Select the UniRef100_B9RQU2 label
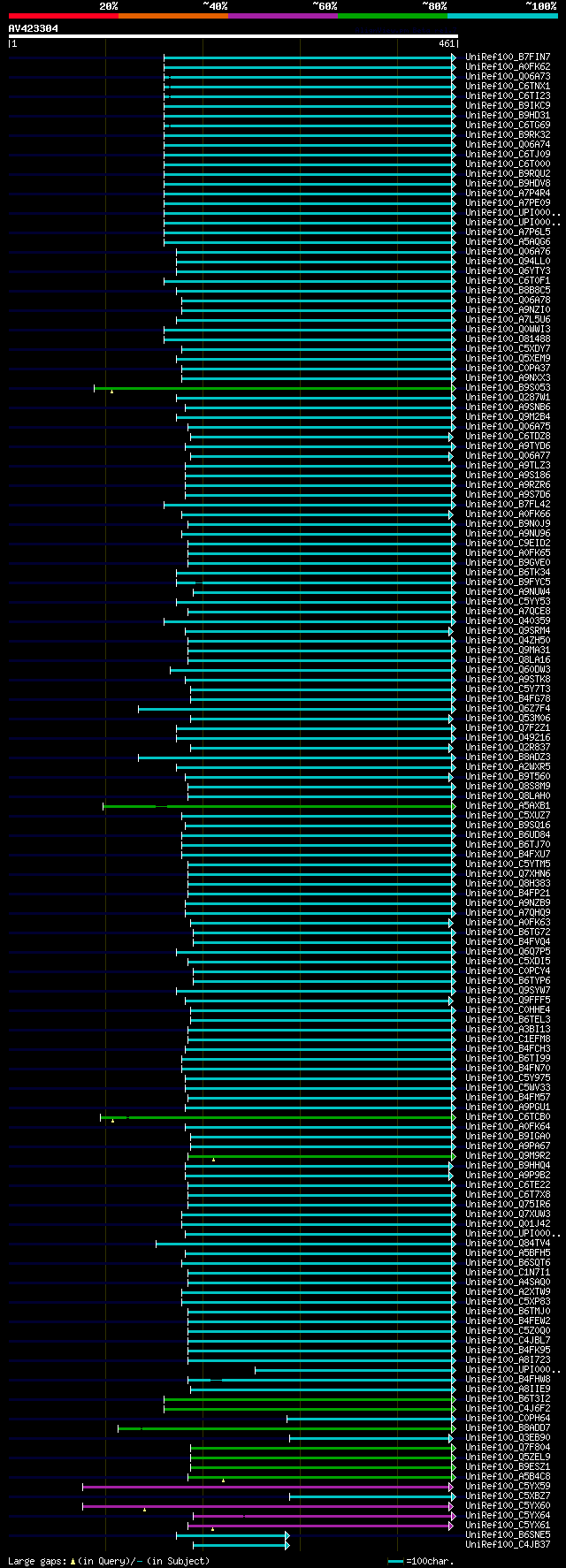 click(x=508, y=174)
